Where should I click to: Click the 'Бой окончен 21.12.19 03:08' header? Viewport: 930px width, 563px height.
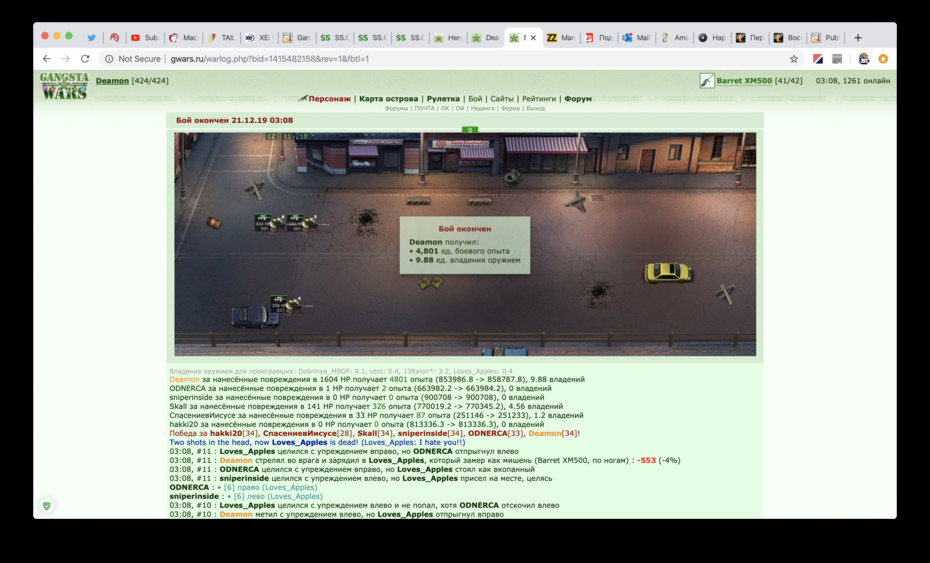point(234,120)
